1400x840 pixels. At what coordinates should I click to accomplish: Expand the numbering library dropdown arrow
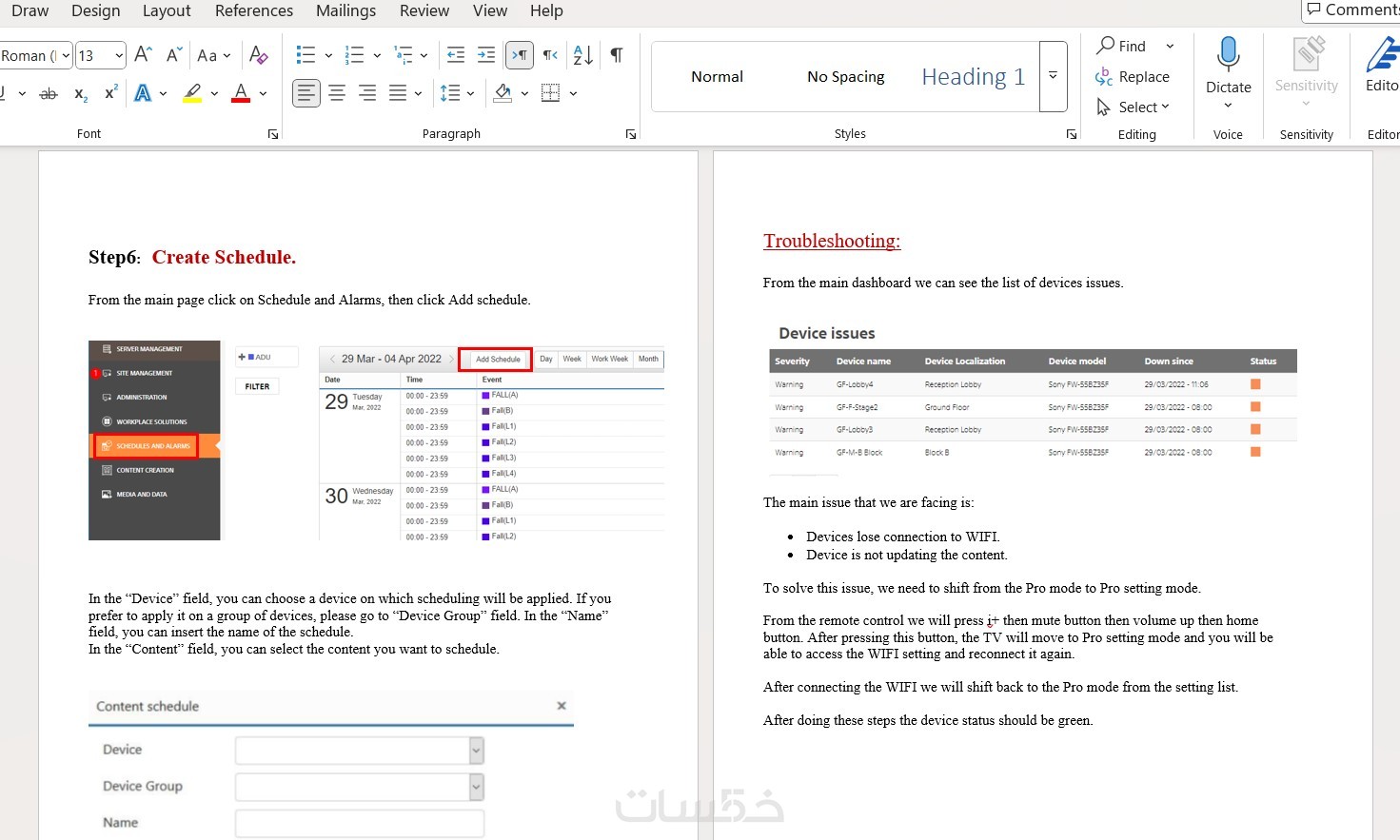click(x=377, y=55)
